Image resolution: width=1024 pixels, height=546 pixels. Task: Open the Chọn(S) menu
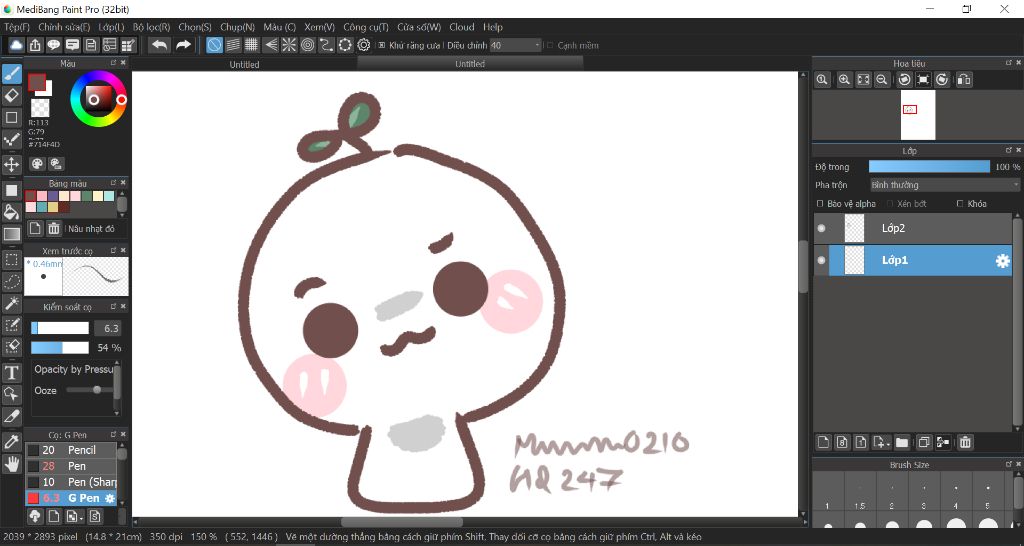click(x=195, y=27)
